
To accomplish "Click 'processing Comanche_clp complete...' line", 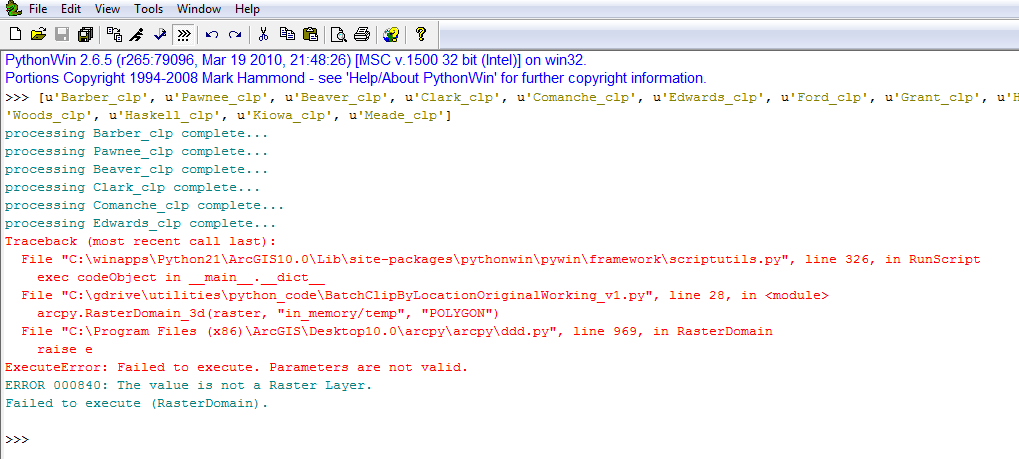I will point(144,205).
